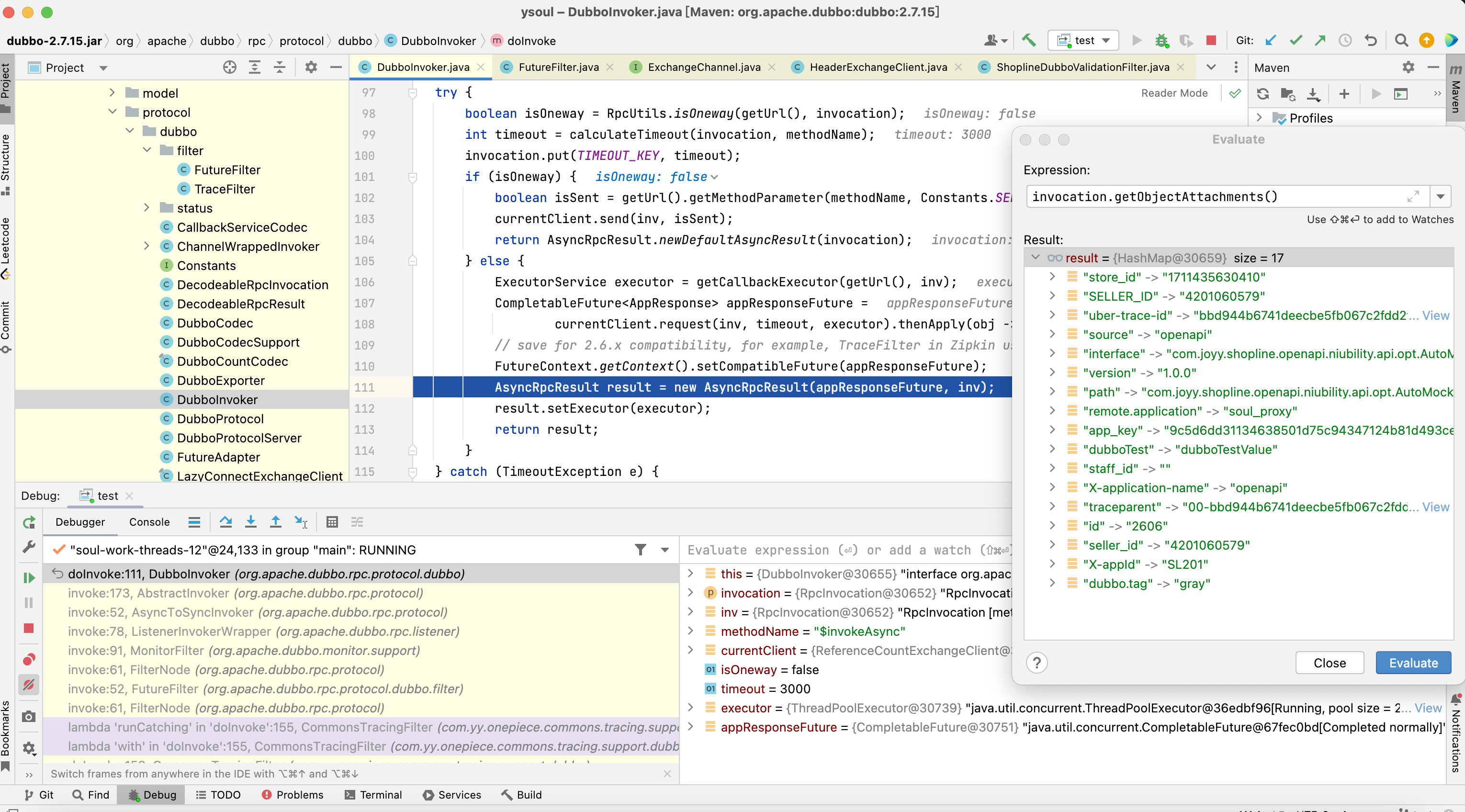Collapse the protocol folder
Screen dimensions: 1465x812
coord(112,112)
